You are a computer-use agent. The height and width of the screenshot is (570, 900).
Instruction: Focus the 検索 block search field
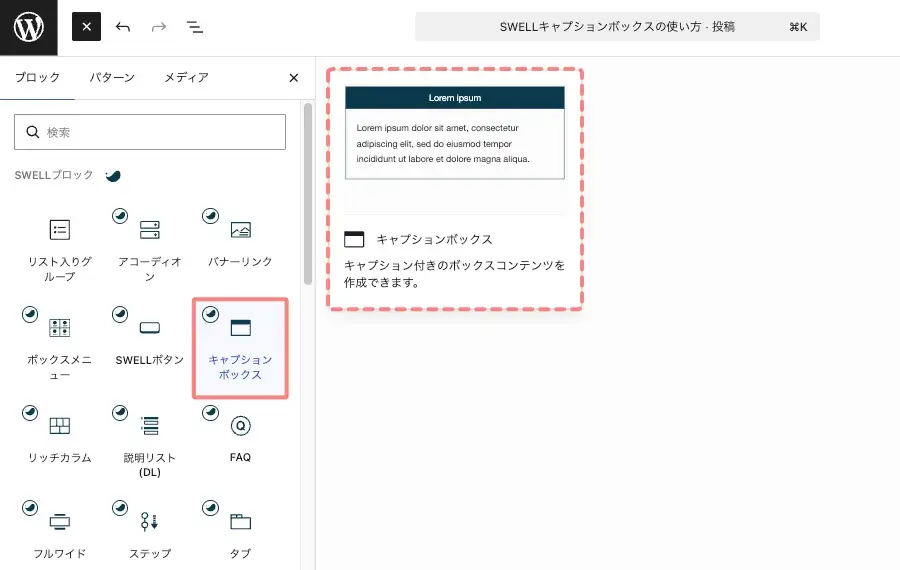tap(150, 132)
